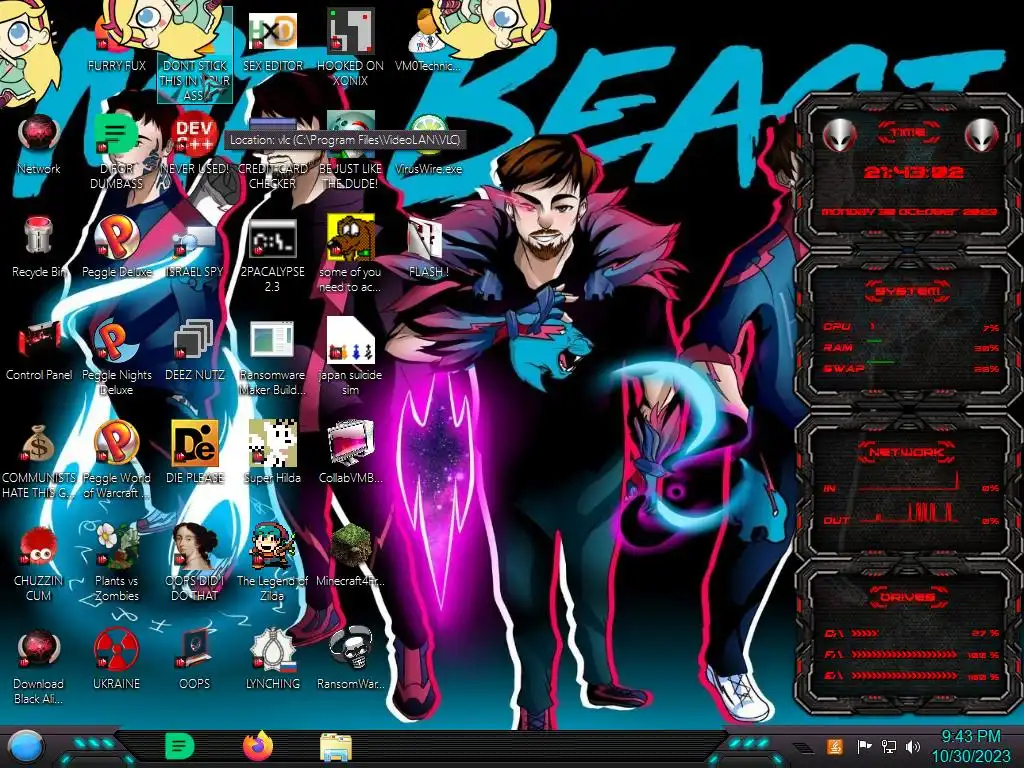This screenshot has width=1024, height=768.
Task: Open the Recycle Bin
Action: click(x=39, y=247)
